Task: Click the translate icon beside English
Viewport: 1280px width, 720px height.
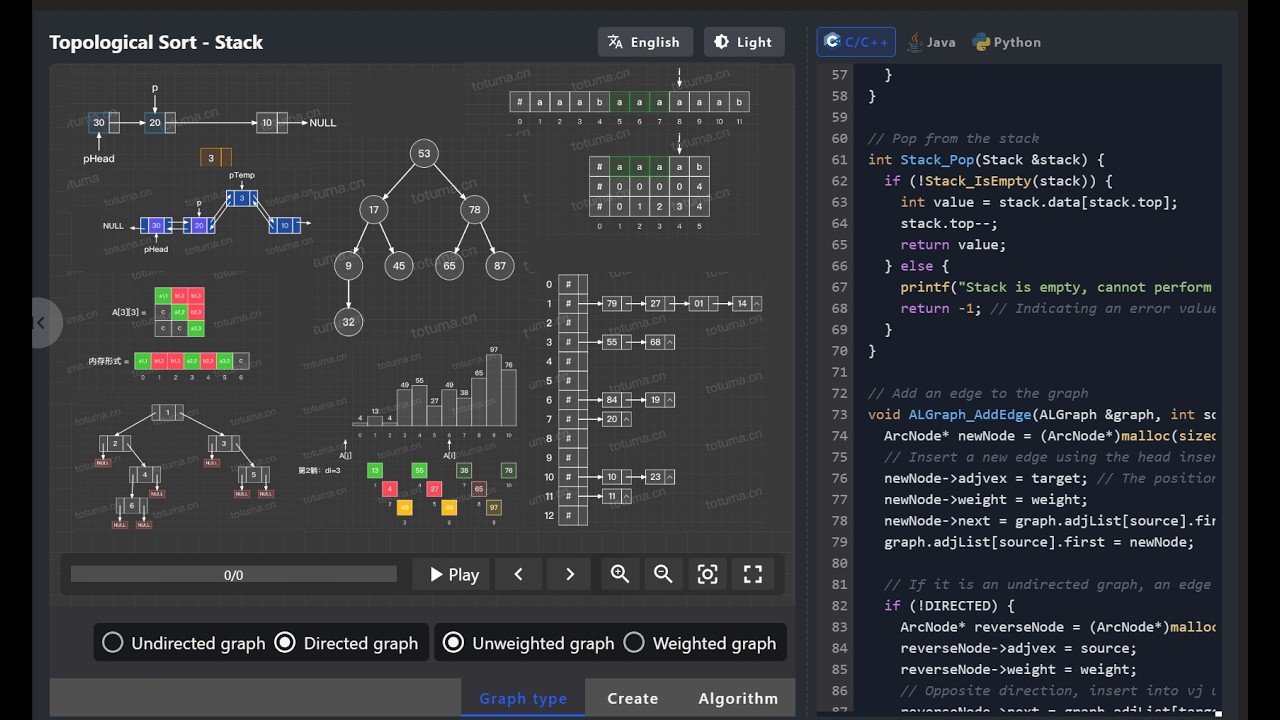Action: (x=615, y=42)
